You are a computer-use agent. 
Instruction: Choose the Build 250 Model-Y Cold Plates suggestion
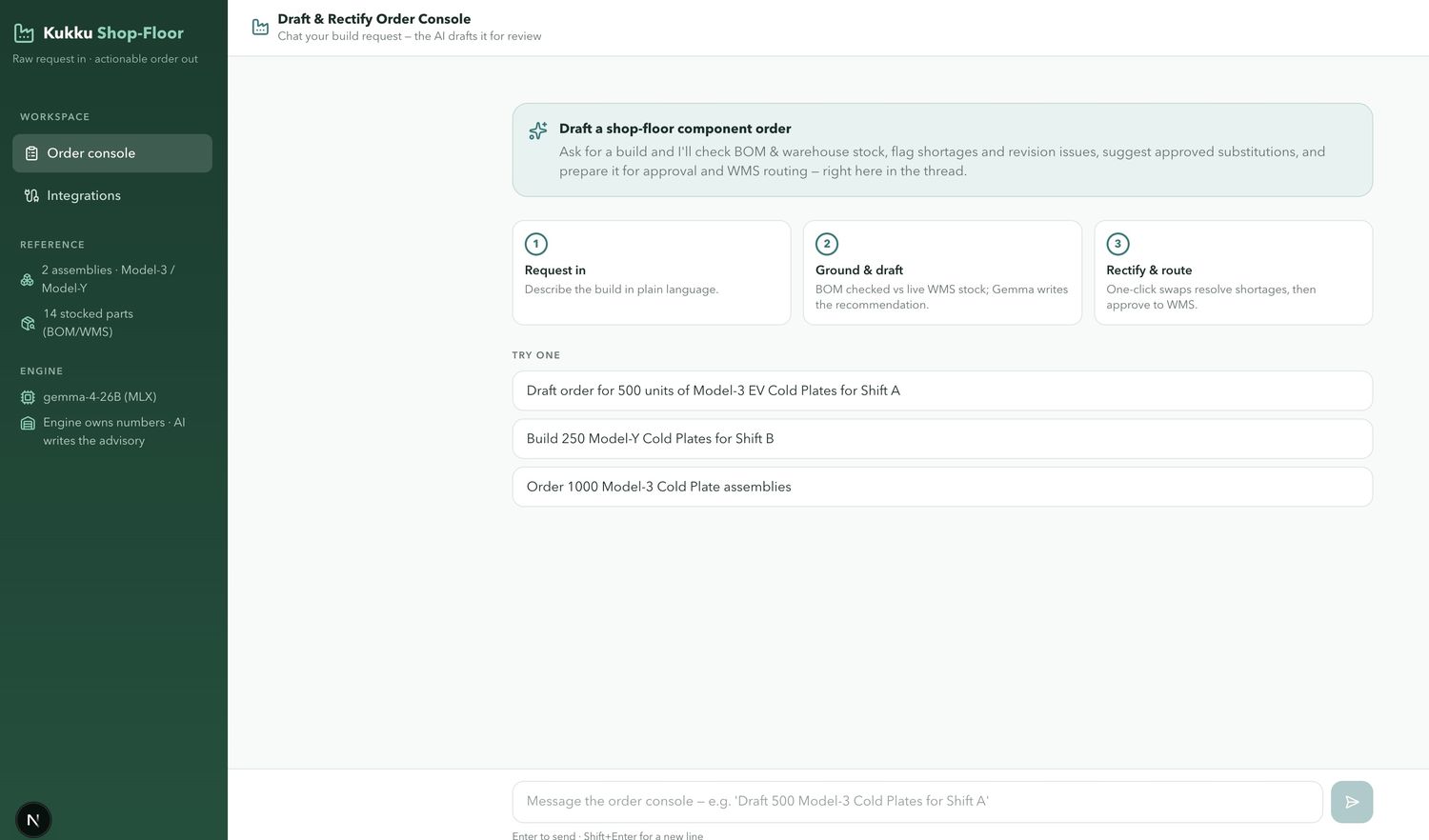click(x=942, y=439)
